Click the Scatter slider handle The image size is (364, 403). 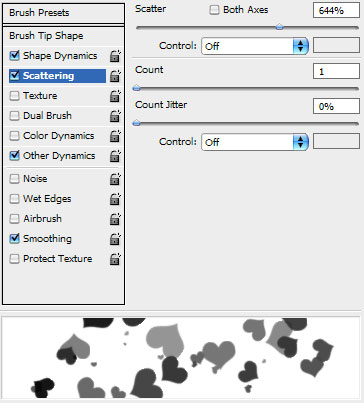pyautogui.click(x=280, y=27)
